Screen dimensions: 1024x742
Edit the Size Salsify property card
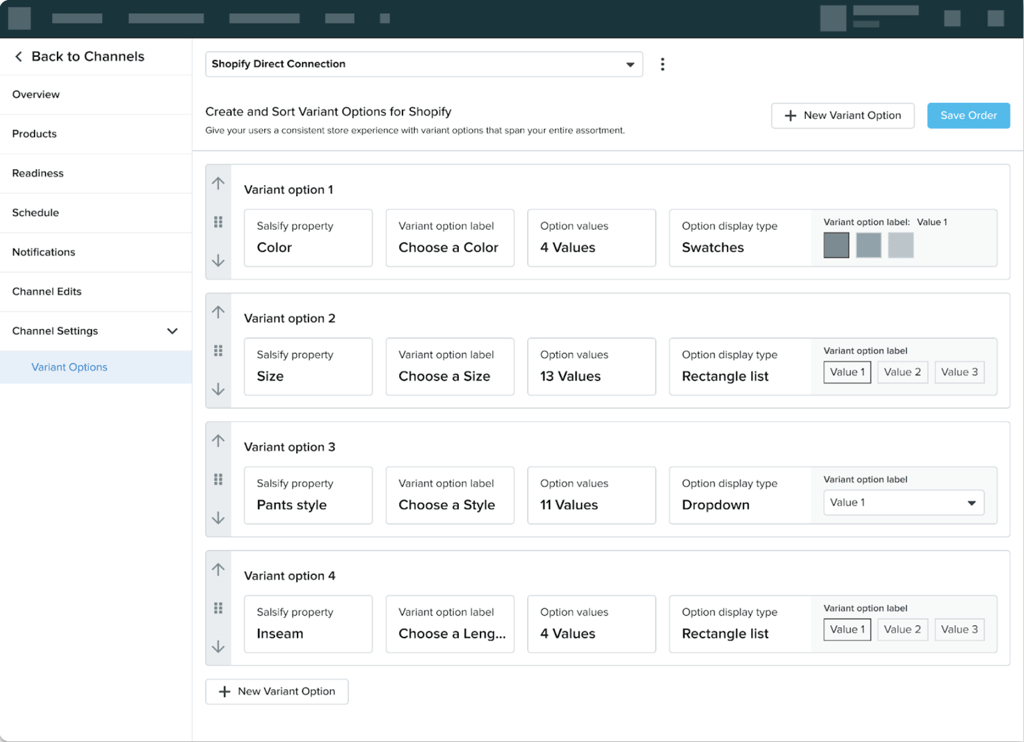[308, 366]
